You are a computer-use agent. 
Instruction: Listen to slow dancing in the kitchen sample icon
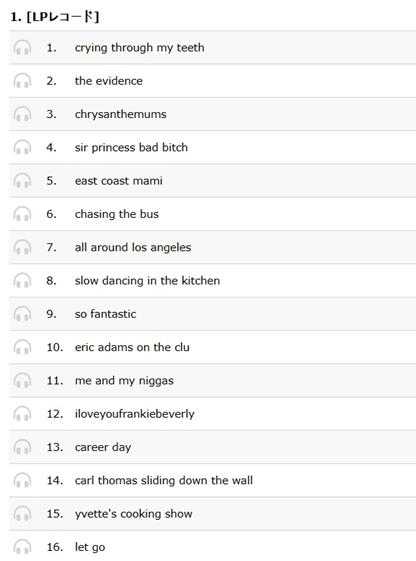pos(22,280)
